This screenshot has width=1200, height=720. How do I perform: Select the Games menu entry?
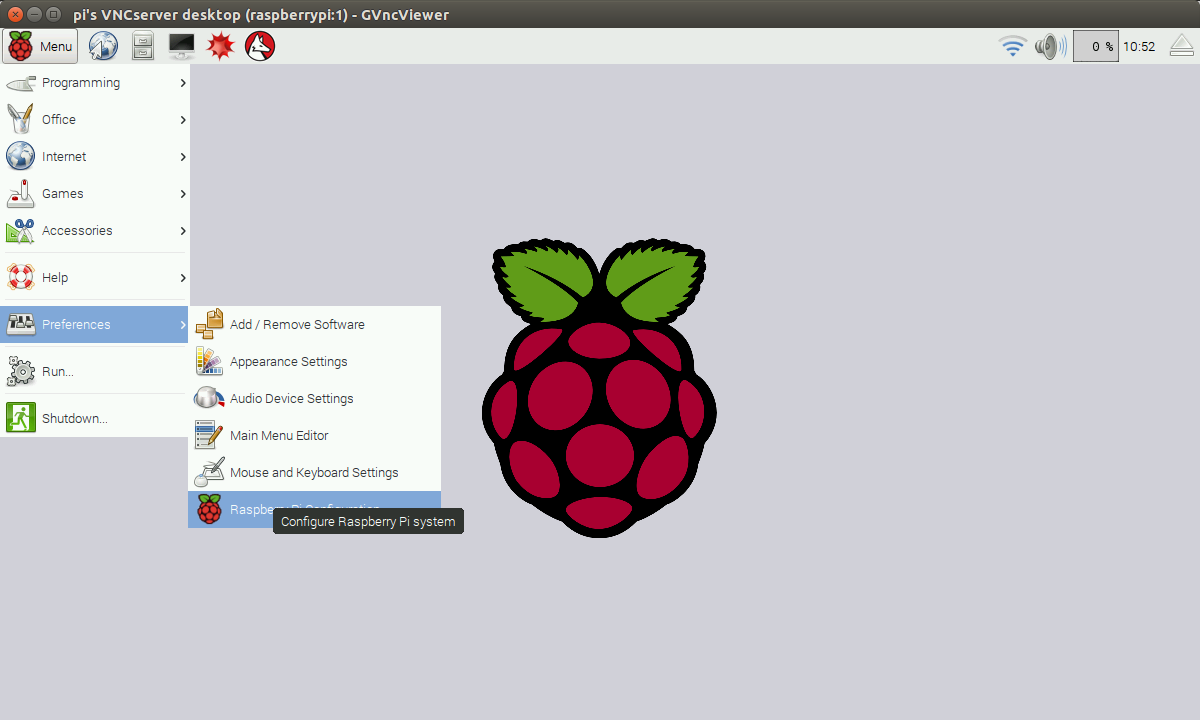coord(63,193)
